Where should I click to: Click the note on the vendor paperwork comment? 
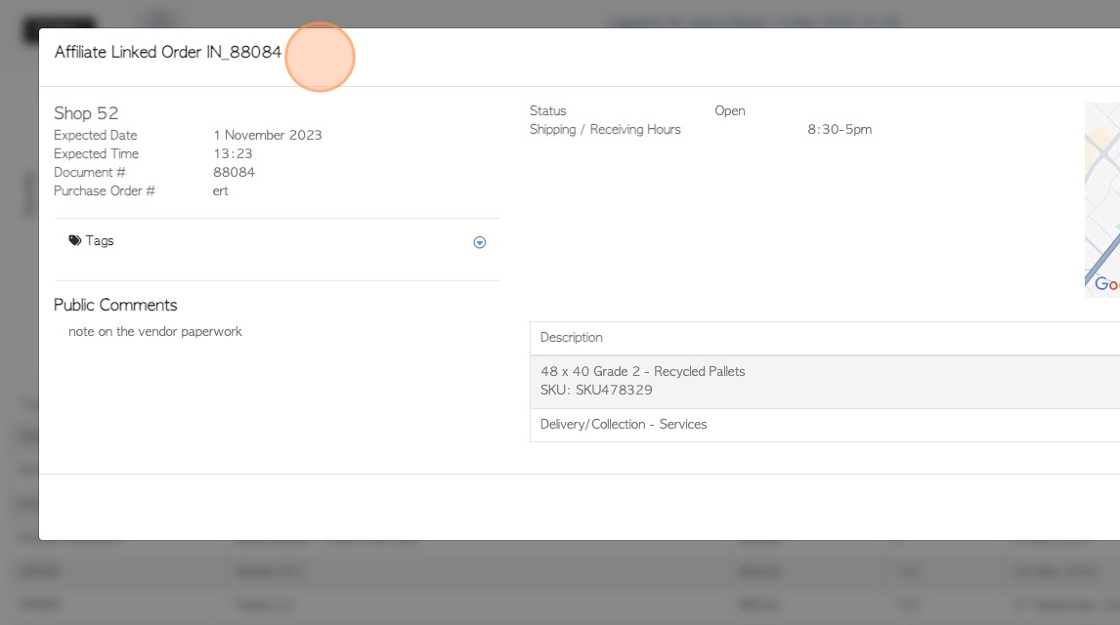(155, 331)
